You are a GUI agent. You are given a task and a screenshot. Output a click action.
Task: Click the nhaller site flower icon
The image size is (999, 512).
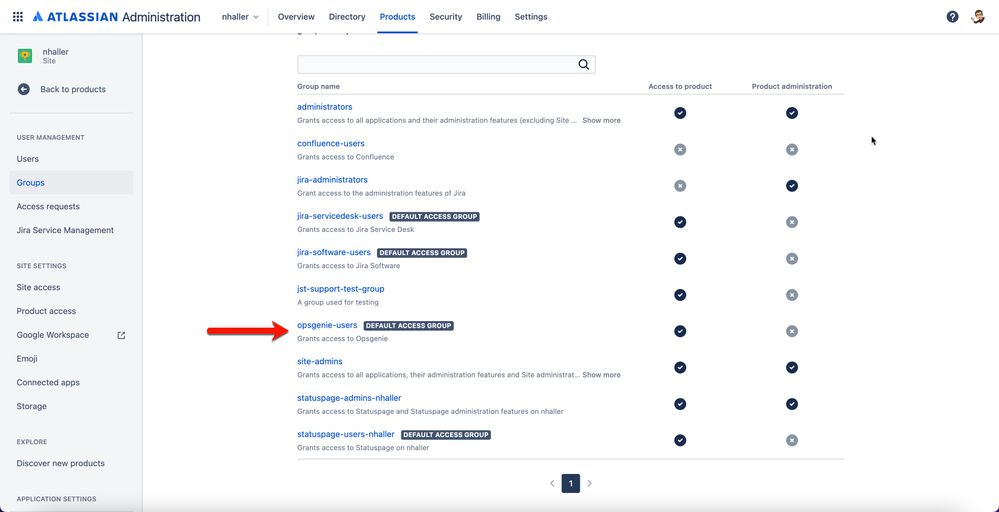pyautogui.click(x=25, y=56)
